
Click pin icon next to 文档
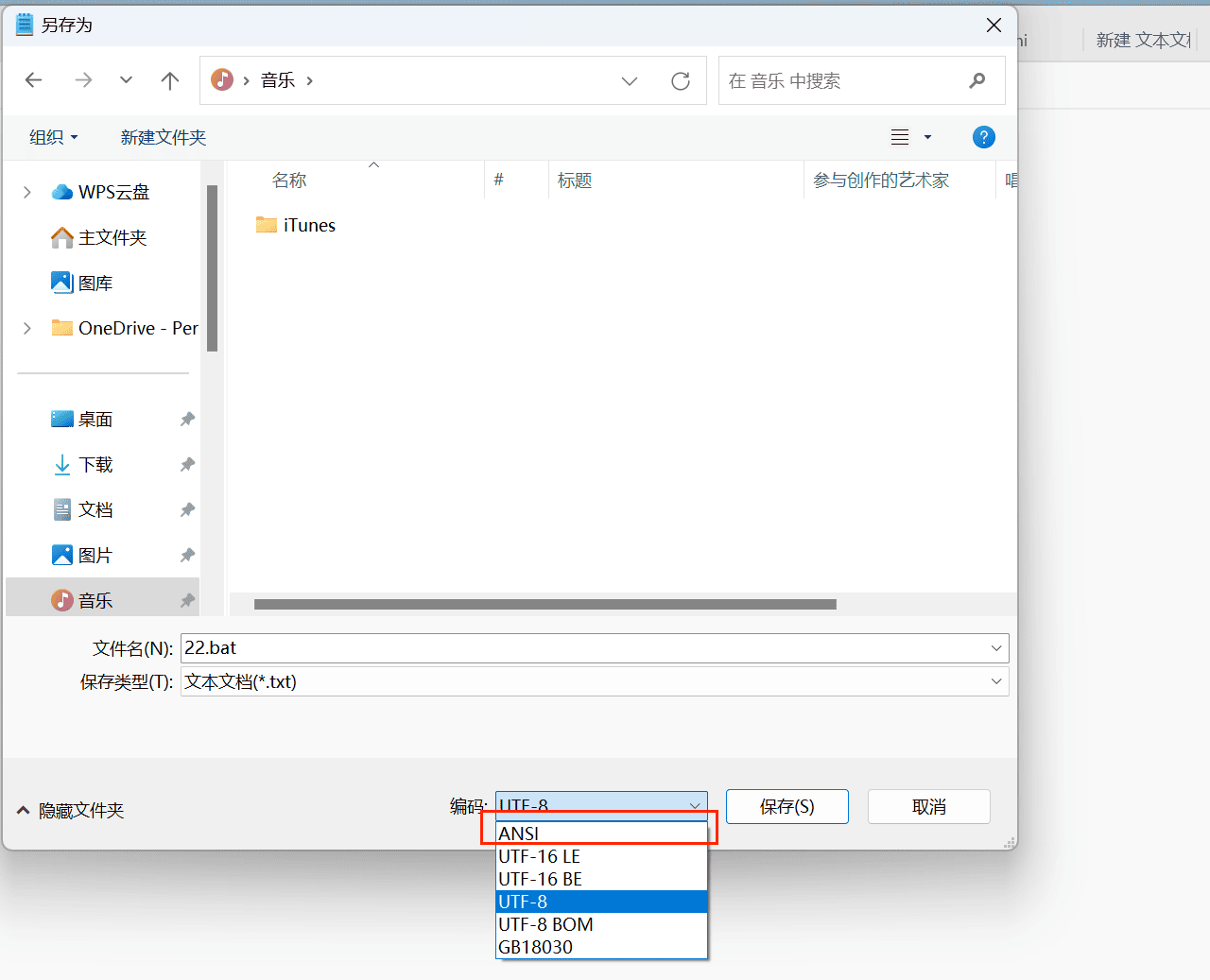click(187, 509)
